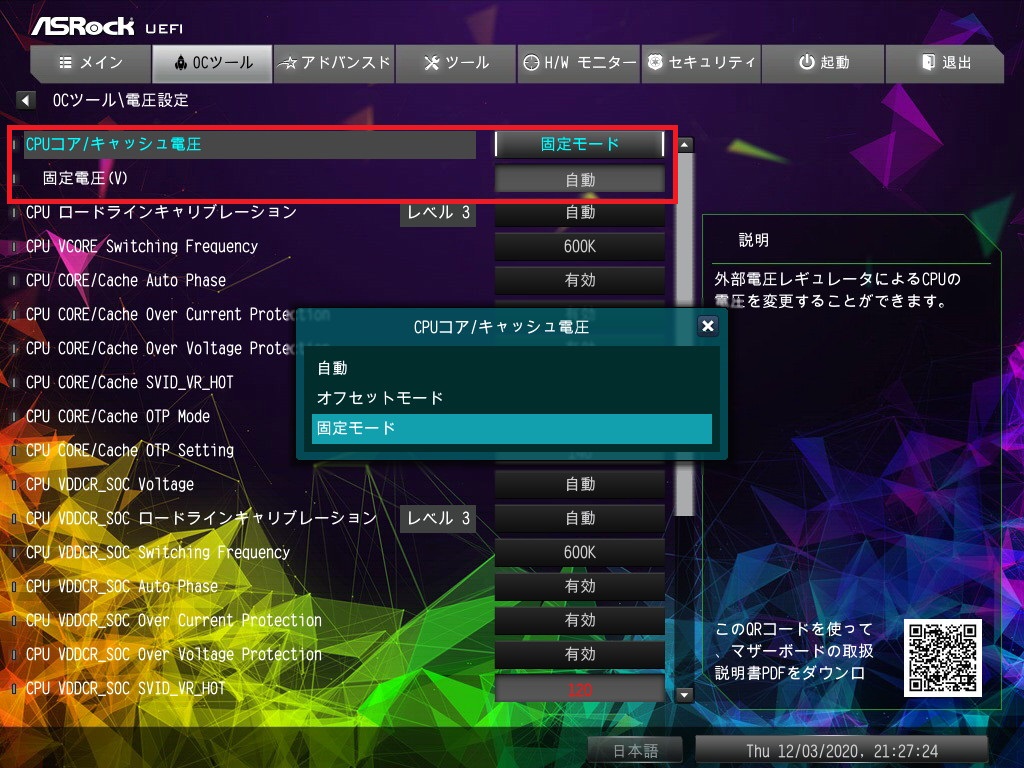Click レベル 3 beside CPU ロードラインキャリブレーション
The width and height of the screenshot is (1024, 768).
click(x=438, y=213)
